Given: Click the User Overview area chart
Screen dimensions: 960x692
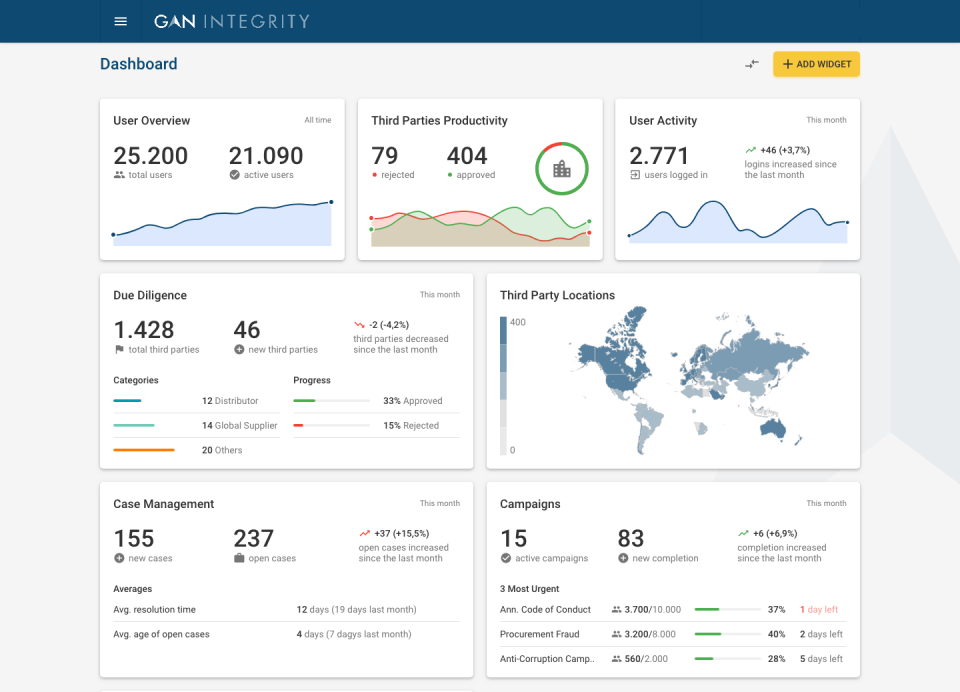Looking at the screenshot, I should (222, 225).
